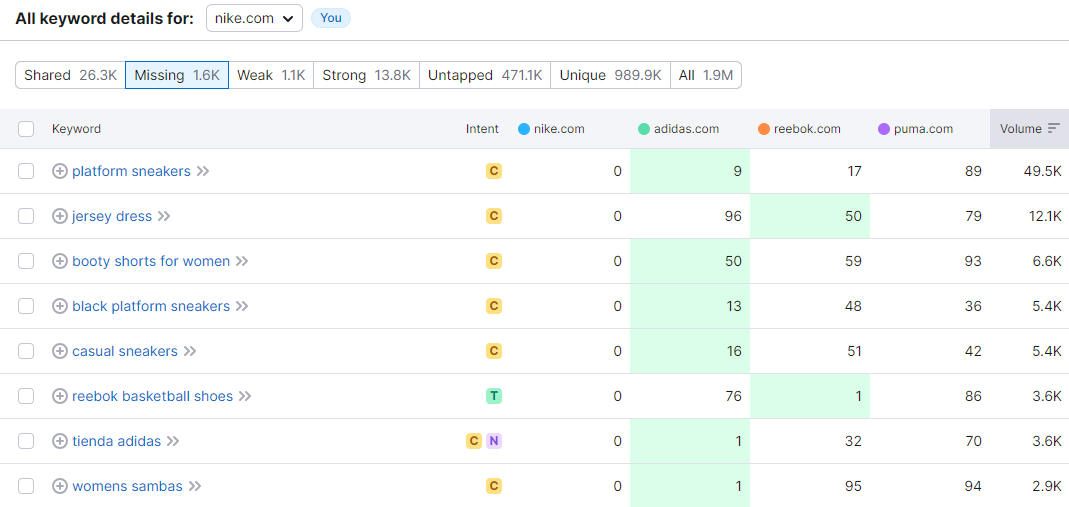
Task: Check the jersey dress row checkbox
Action: pos(26,216)
